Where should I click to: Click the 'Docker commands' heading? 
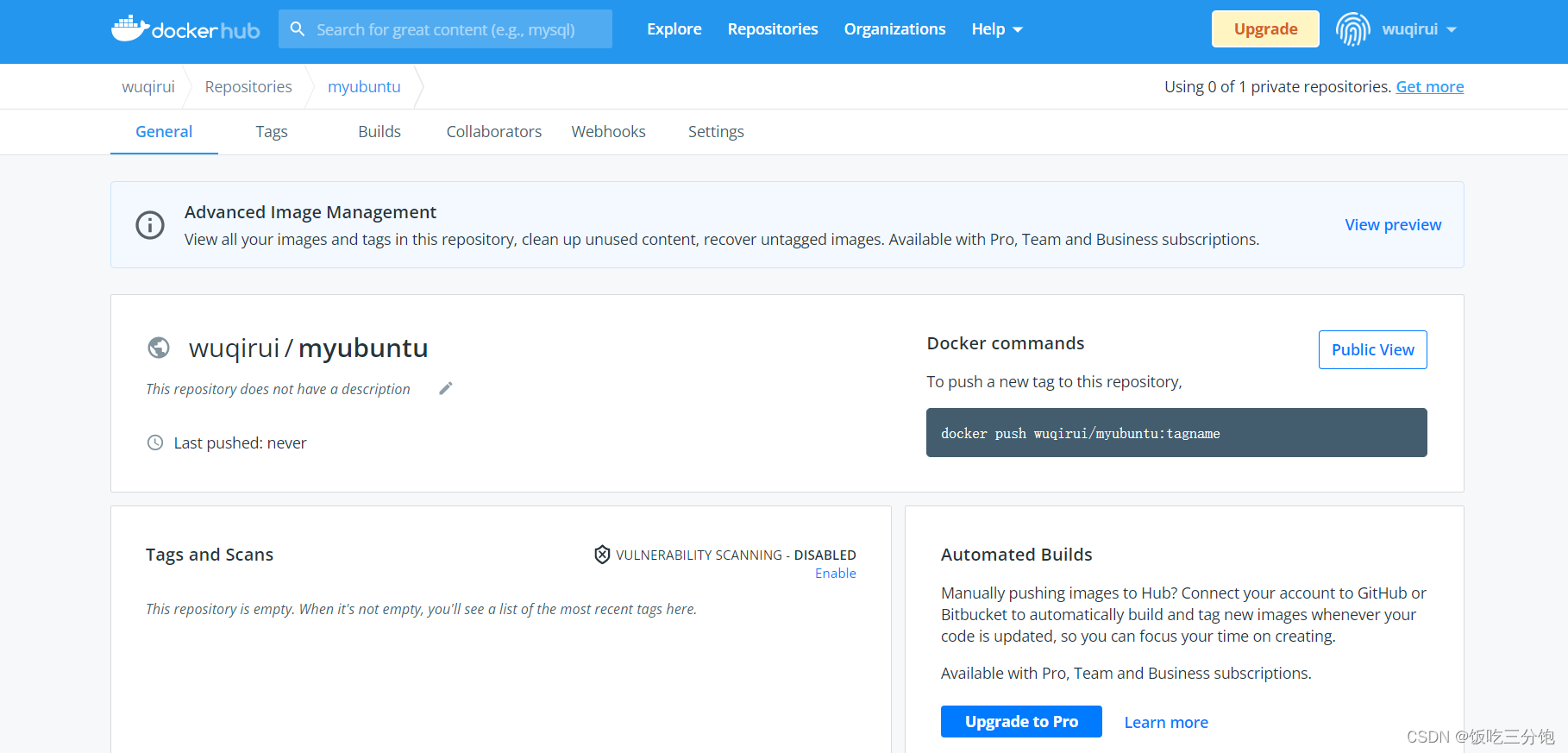tap(1006, 343)
